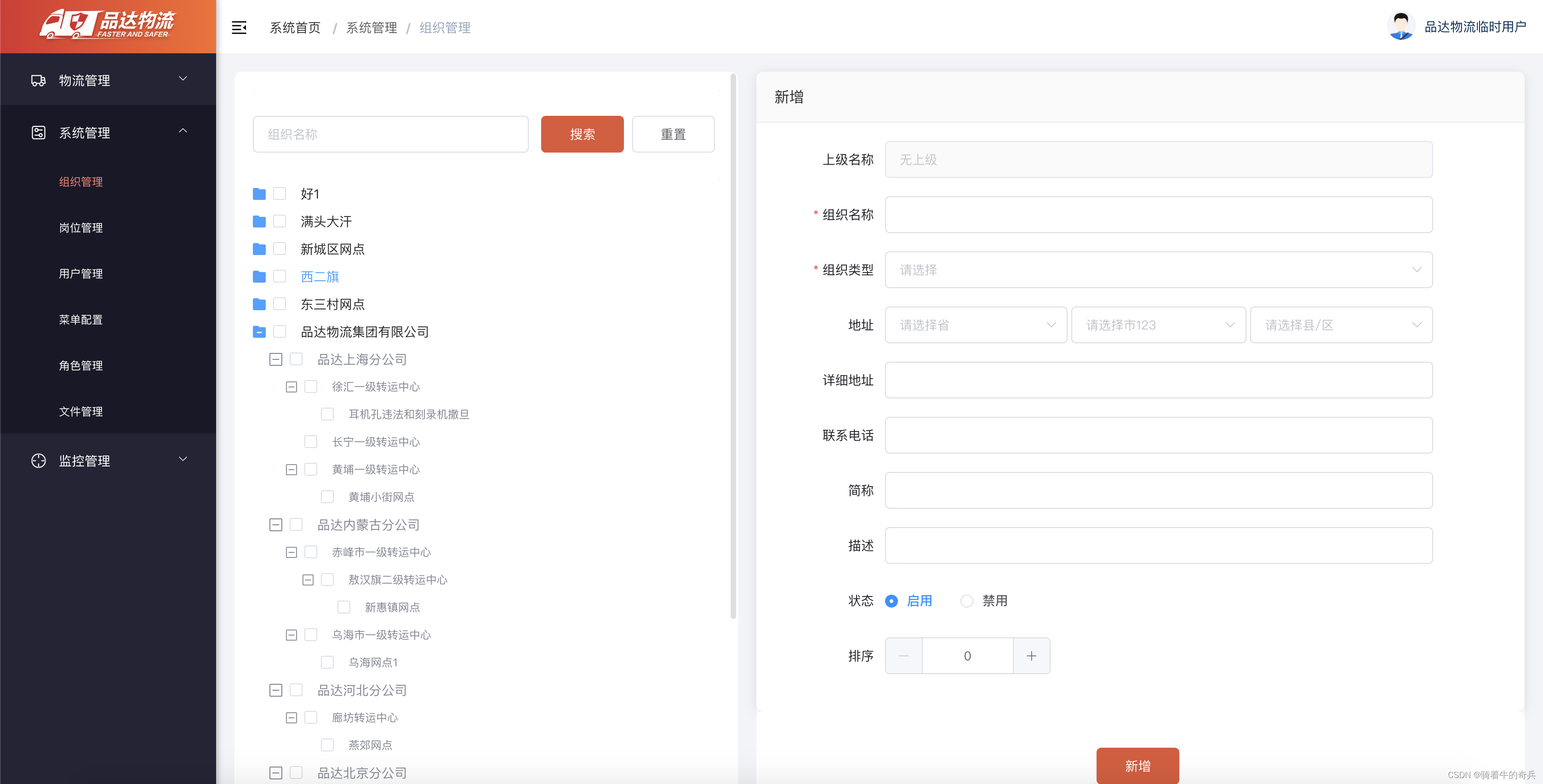Screen dimensions: 1543x784
Task: Open 岗位管理 in the sidebar menu
Action: 81,227
